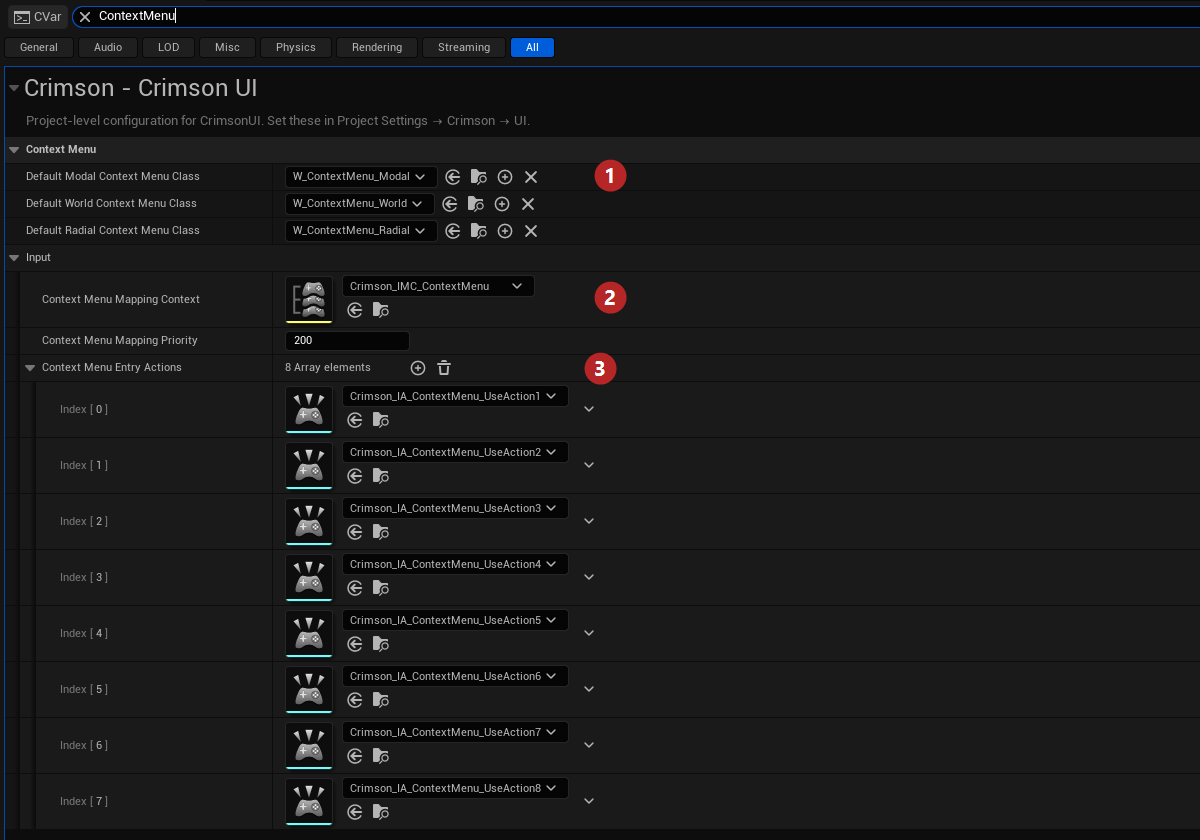Click the UseAction8 input action thumbnail

[309, 802]
